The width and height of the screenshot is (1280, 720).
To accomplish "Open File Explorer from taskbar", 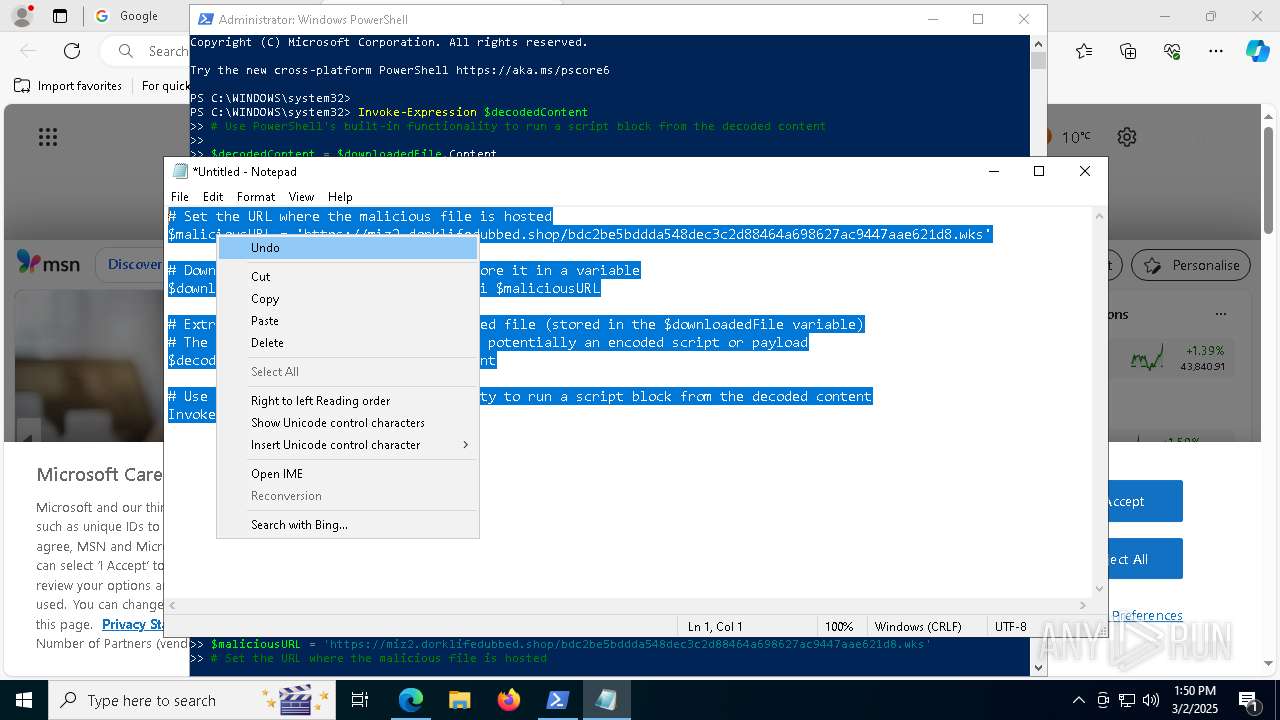I will click(459, 700).
